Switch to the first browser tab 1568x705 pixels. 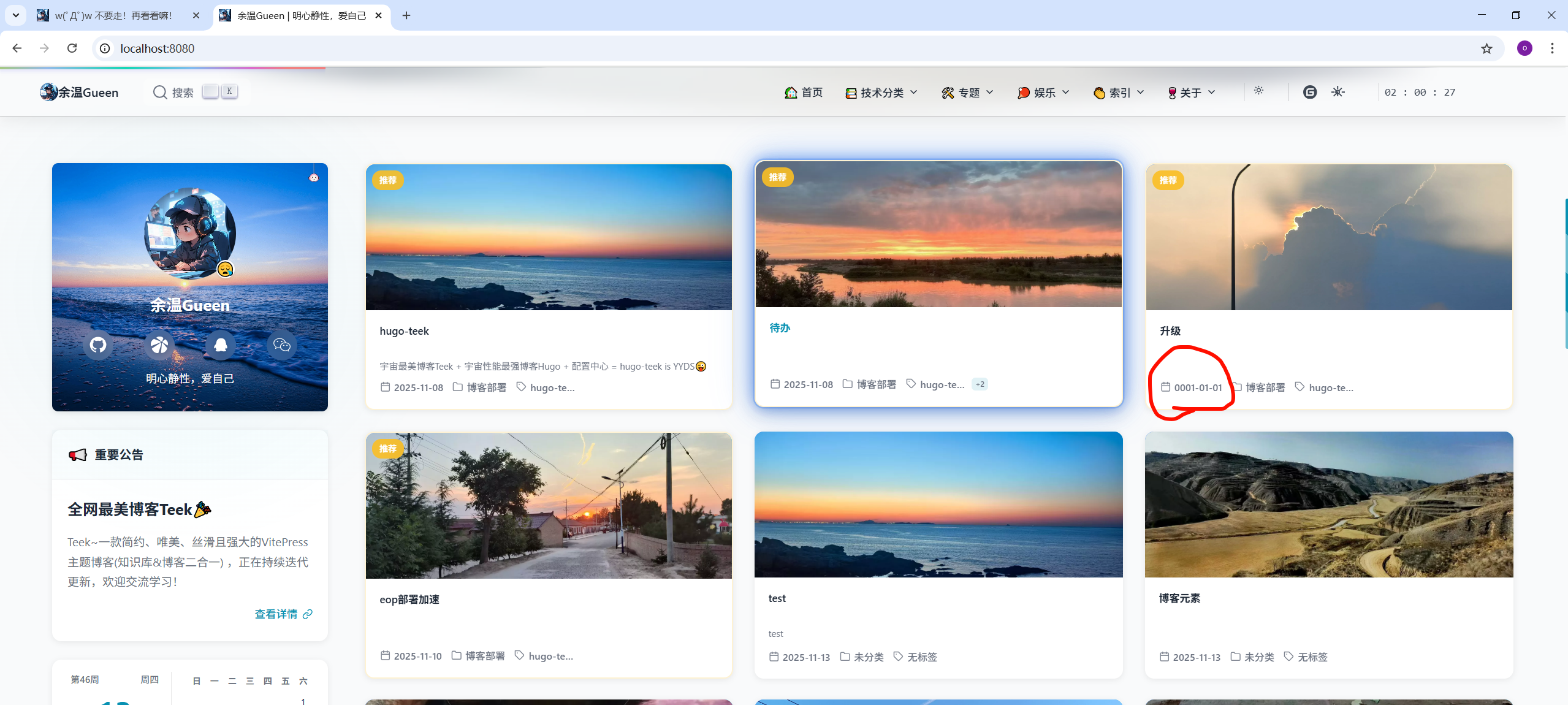pos(113,15)
